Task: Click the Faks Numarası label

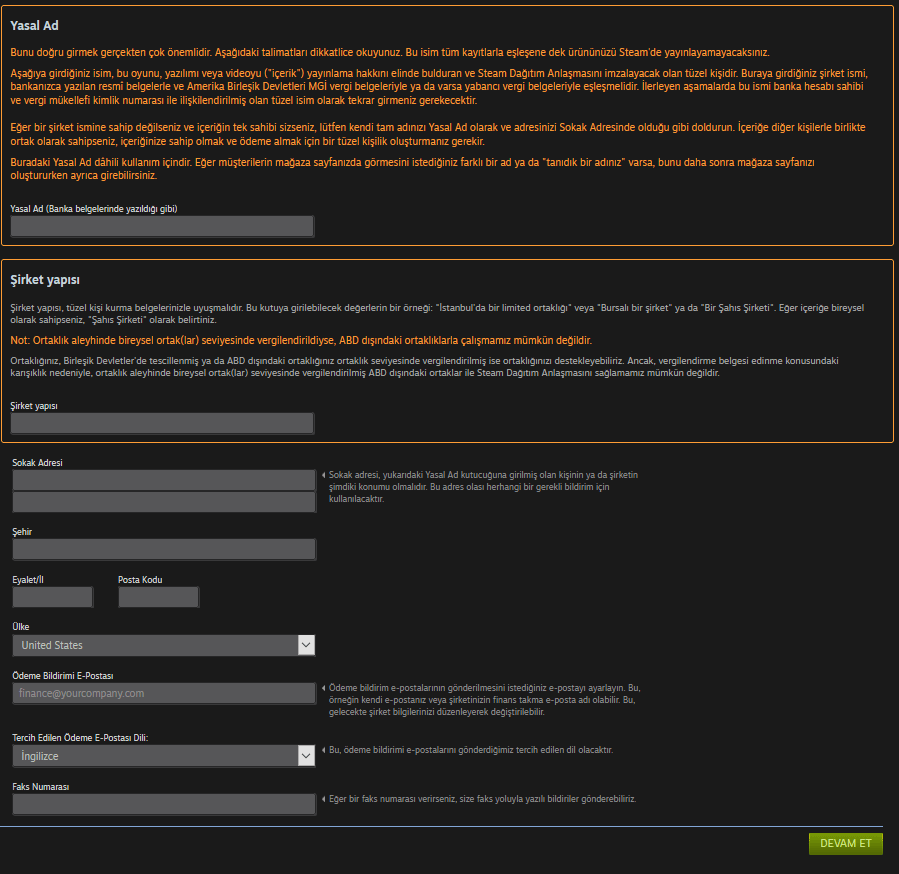Action: tap(41, 787)
